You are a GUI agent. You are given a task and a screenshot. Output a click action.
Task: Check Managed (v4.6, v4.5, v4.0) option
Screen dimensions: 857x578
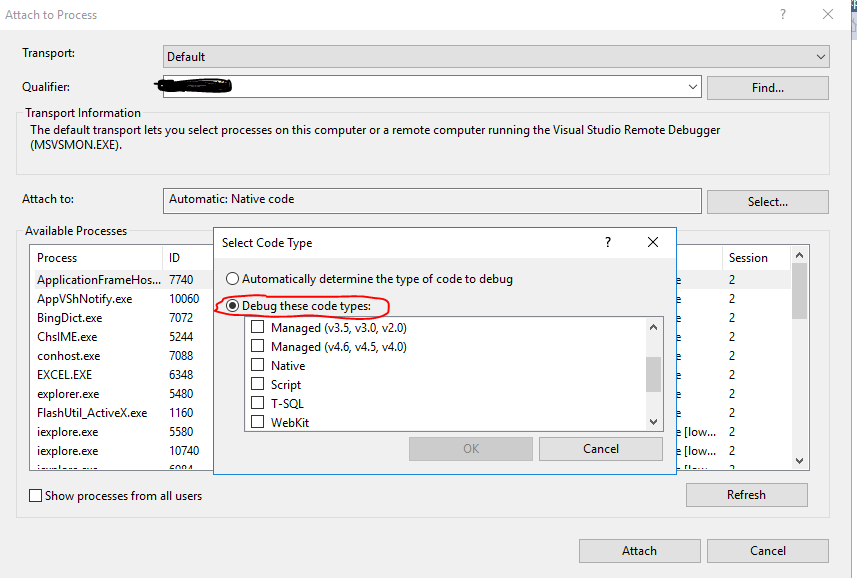258,347
